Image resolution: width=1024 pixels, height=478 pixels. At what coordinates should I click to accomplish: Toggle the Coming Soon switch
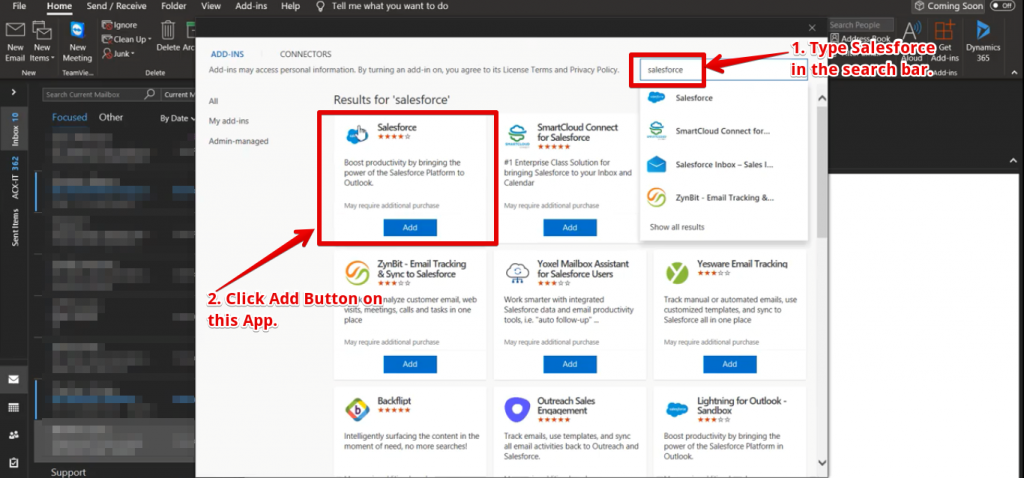1001,6
